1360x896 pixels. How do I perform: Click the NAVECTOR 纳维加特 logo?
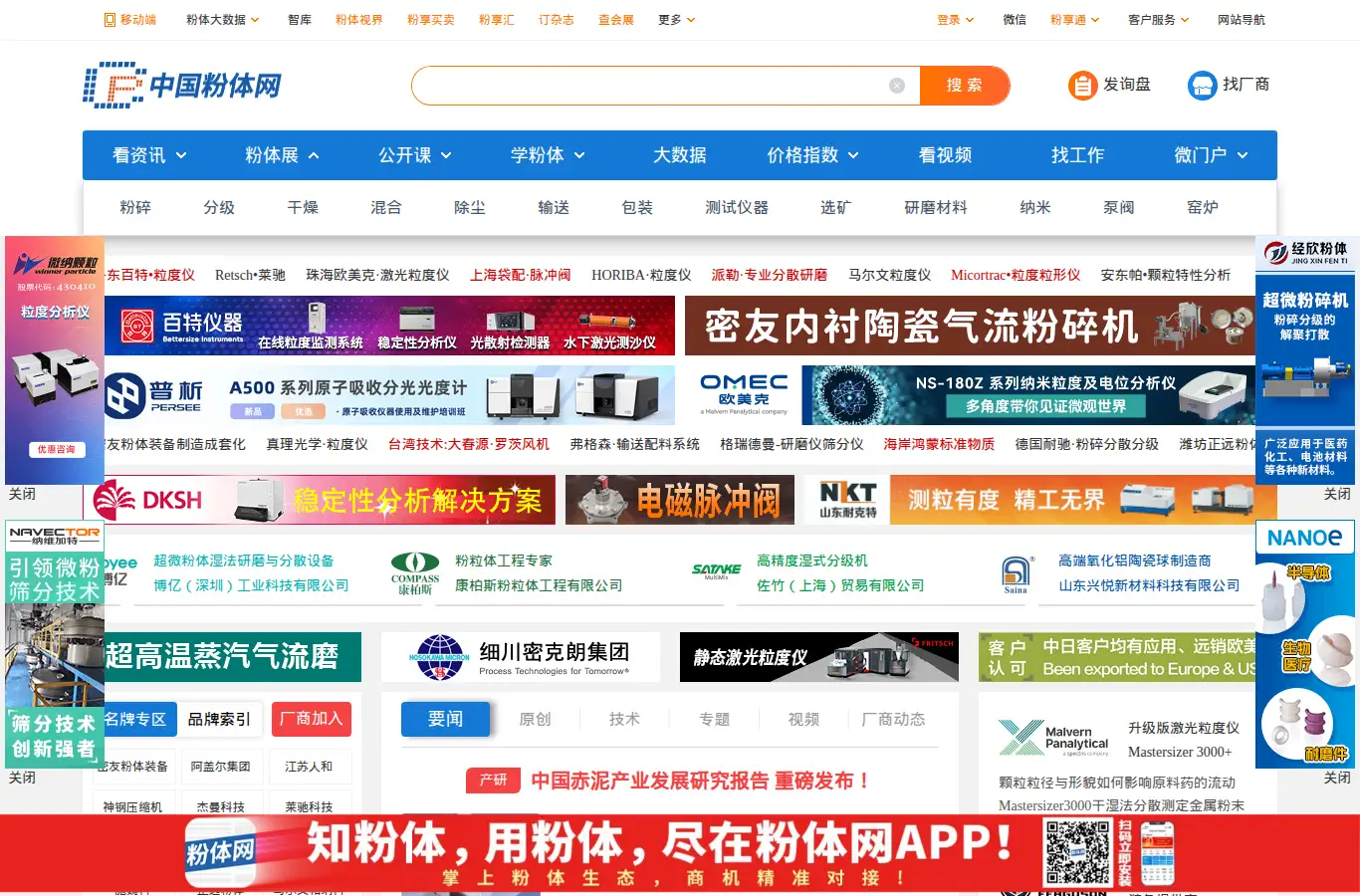coord(55,536)
